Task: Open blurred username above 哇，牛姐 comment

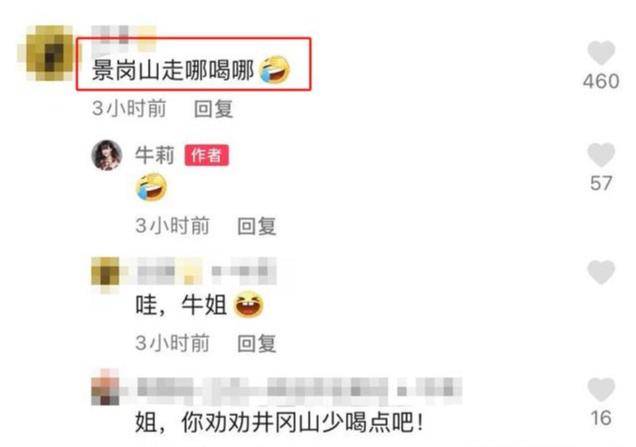Action: tap(206, 271)
